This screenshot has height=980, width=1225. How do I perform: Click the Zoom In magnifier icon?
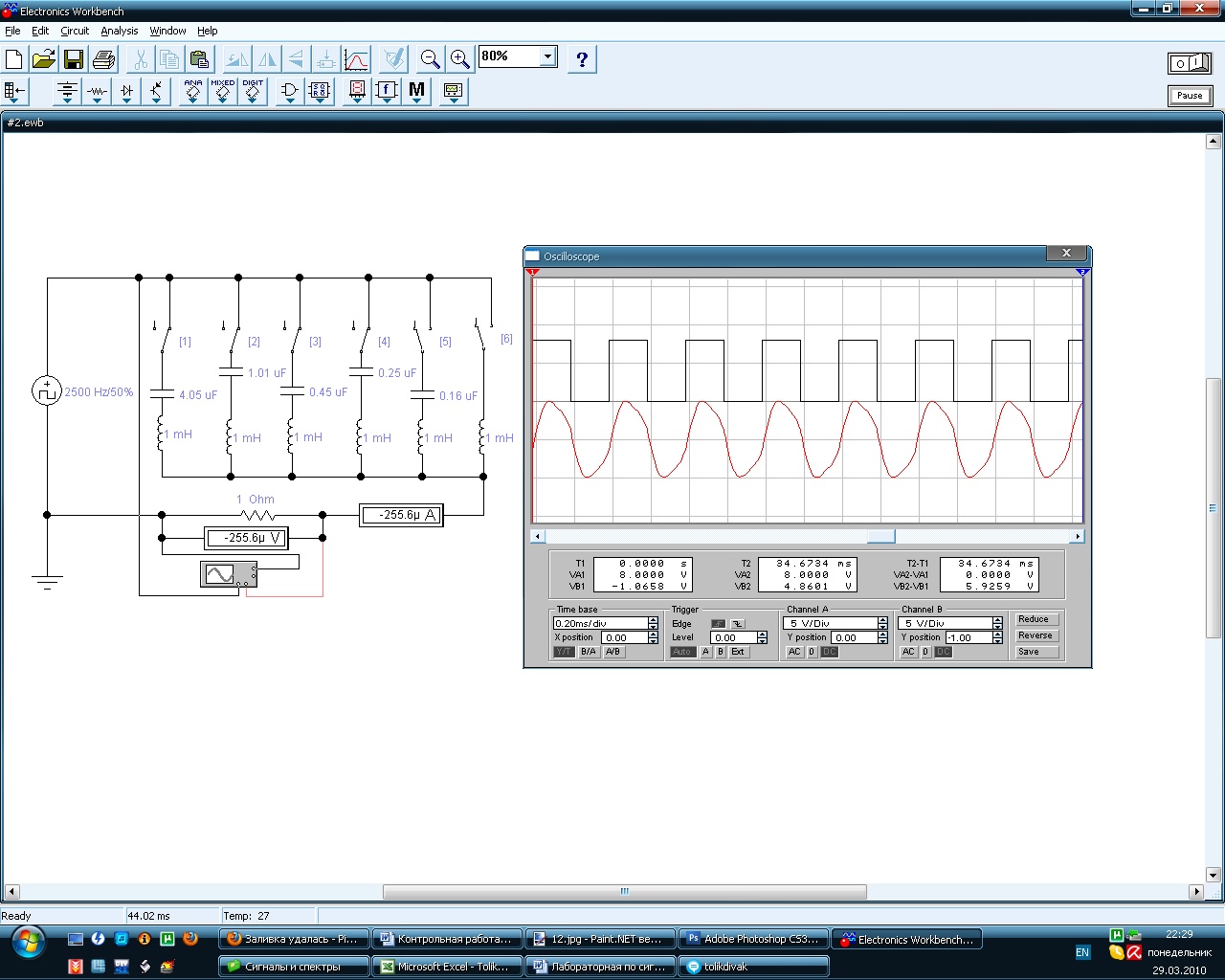460,60
